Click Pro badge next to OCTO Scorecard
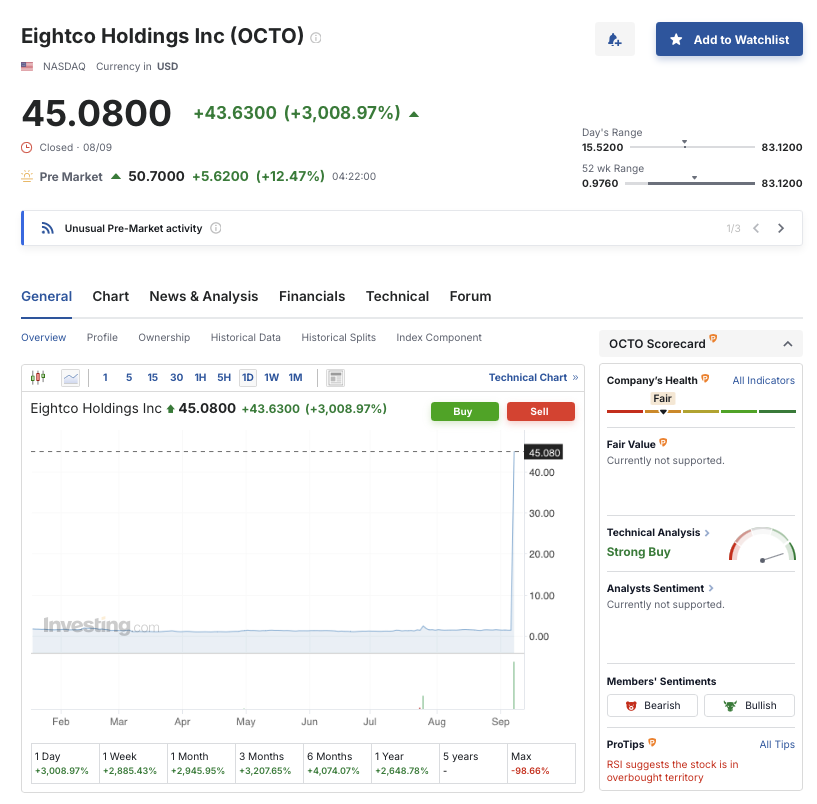Image resolution: width=817 pixels, height=804 pixels. (713, 338)
